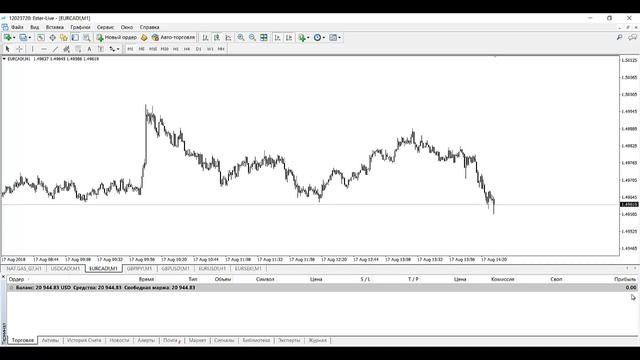Sort orders by Символ column header
The image size is (640, 360).
265,279
